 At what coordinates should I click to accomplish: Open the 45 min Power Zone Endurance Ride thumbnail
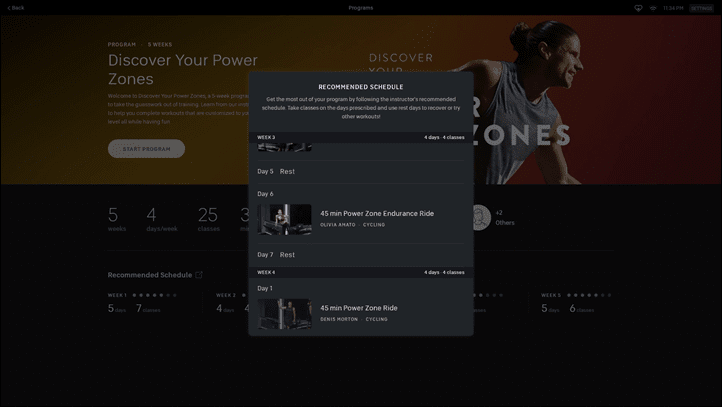(x=284, y=220)
